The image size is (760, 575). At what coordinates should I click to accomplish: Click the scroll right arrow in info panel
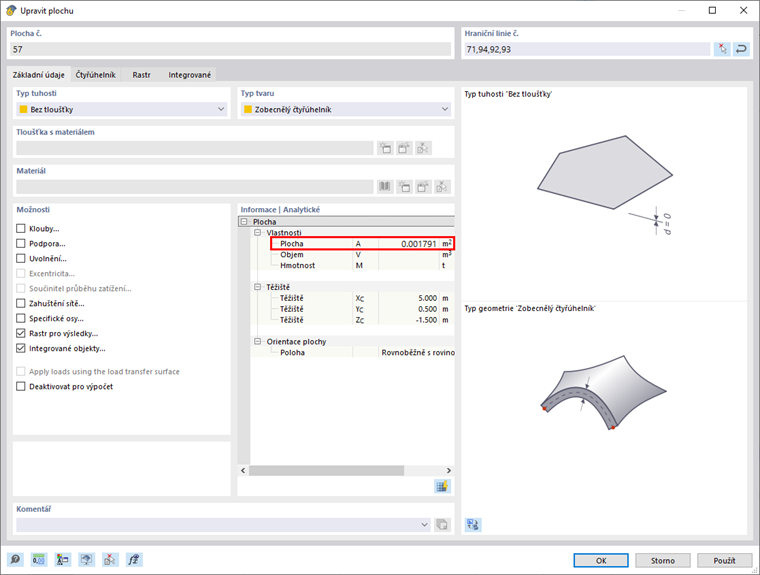pos(449,470)
